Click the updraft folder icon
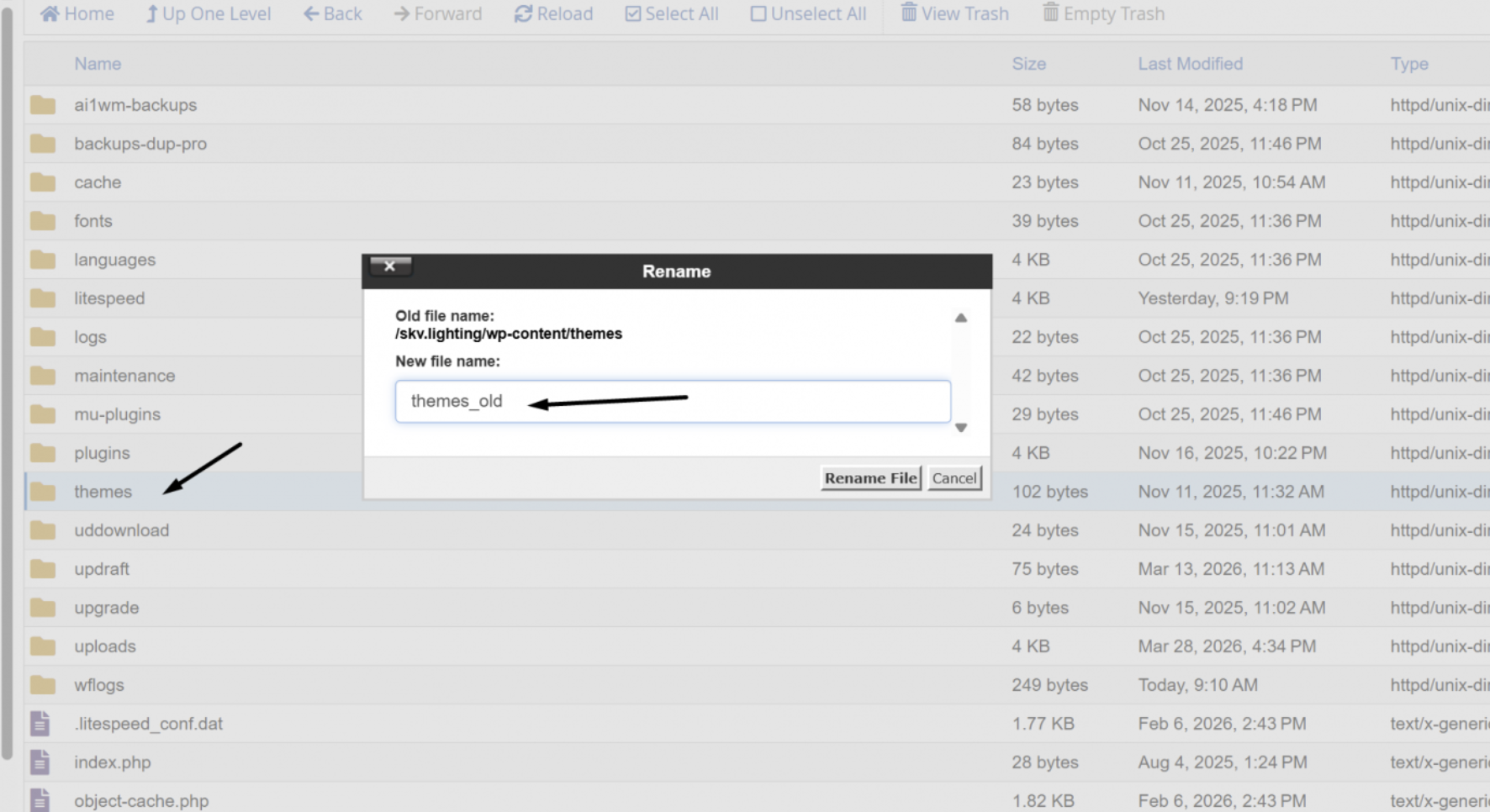The image size is (1490, 812). (x=43, y=569)
